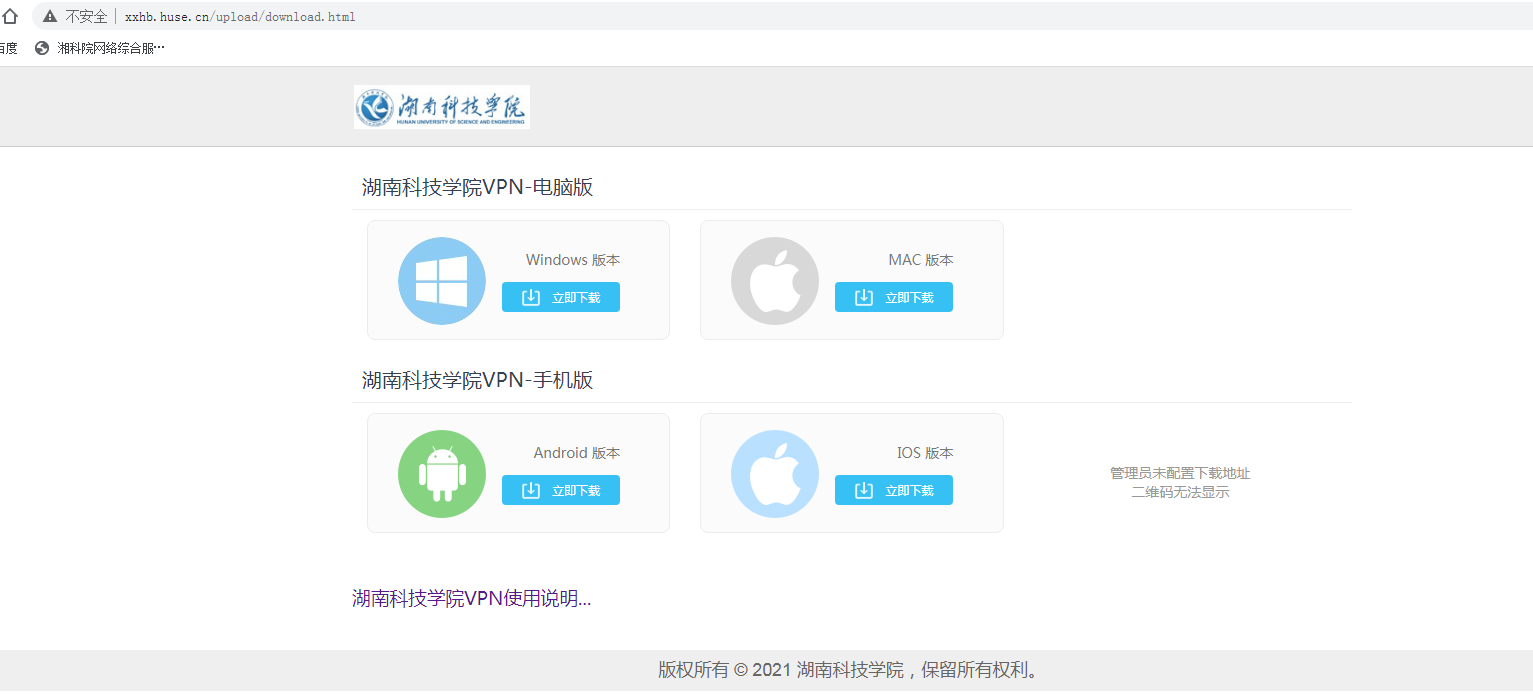Download the Android version with 立即下载

[561, 490]
